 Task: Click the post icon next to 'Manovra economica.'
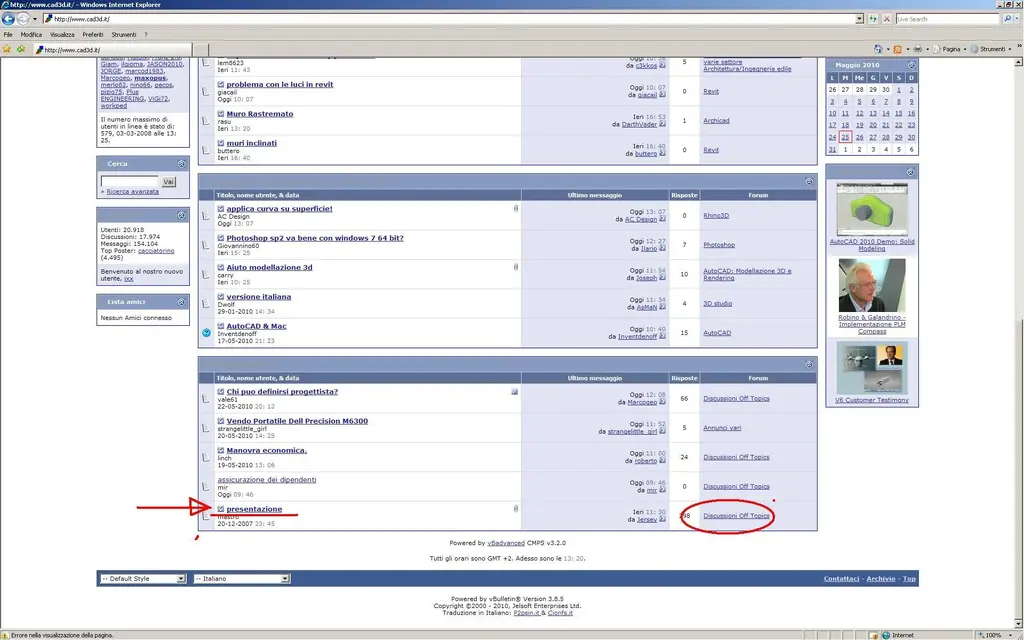coord(221,450)
